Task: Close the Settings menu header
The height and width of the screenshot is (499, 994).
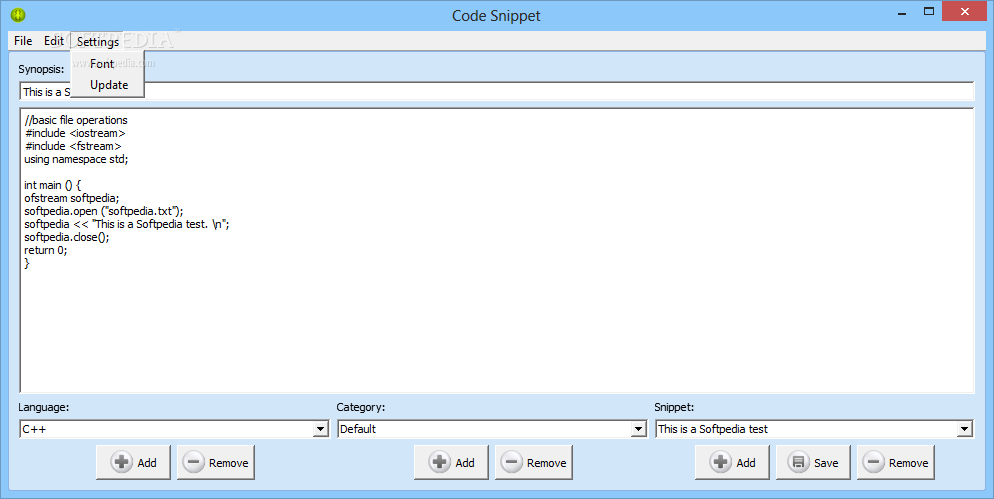Action: point(98,41)
